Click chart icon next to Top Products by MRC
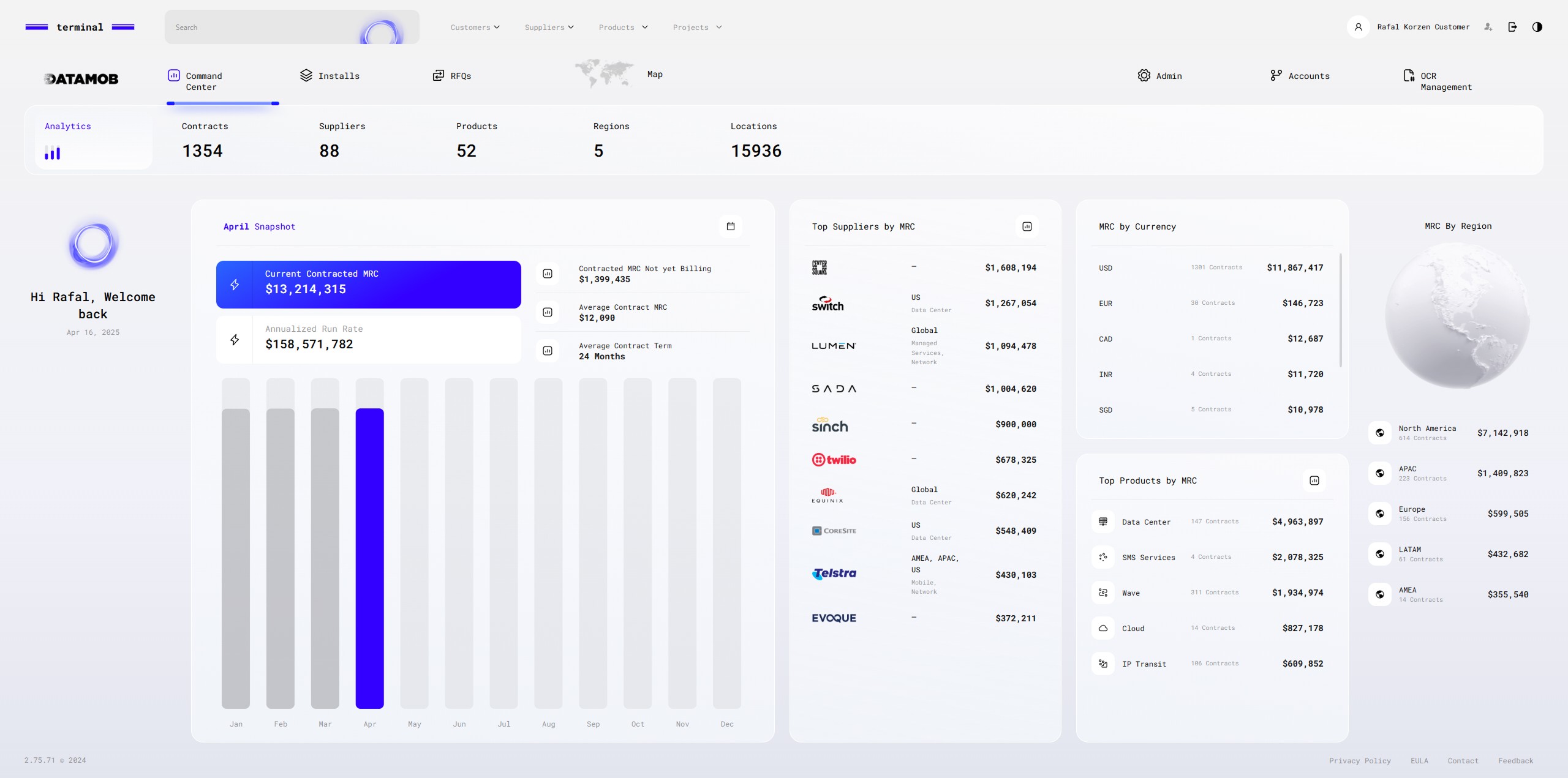 click(1314, 481)
